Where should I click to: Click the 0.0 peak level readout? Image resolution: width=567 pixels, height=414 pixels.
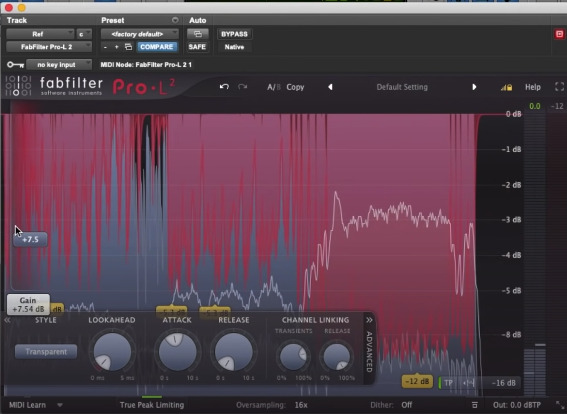coord(535,106)
